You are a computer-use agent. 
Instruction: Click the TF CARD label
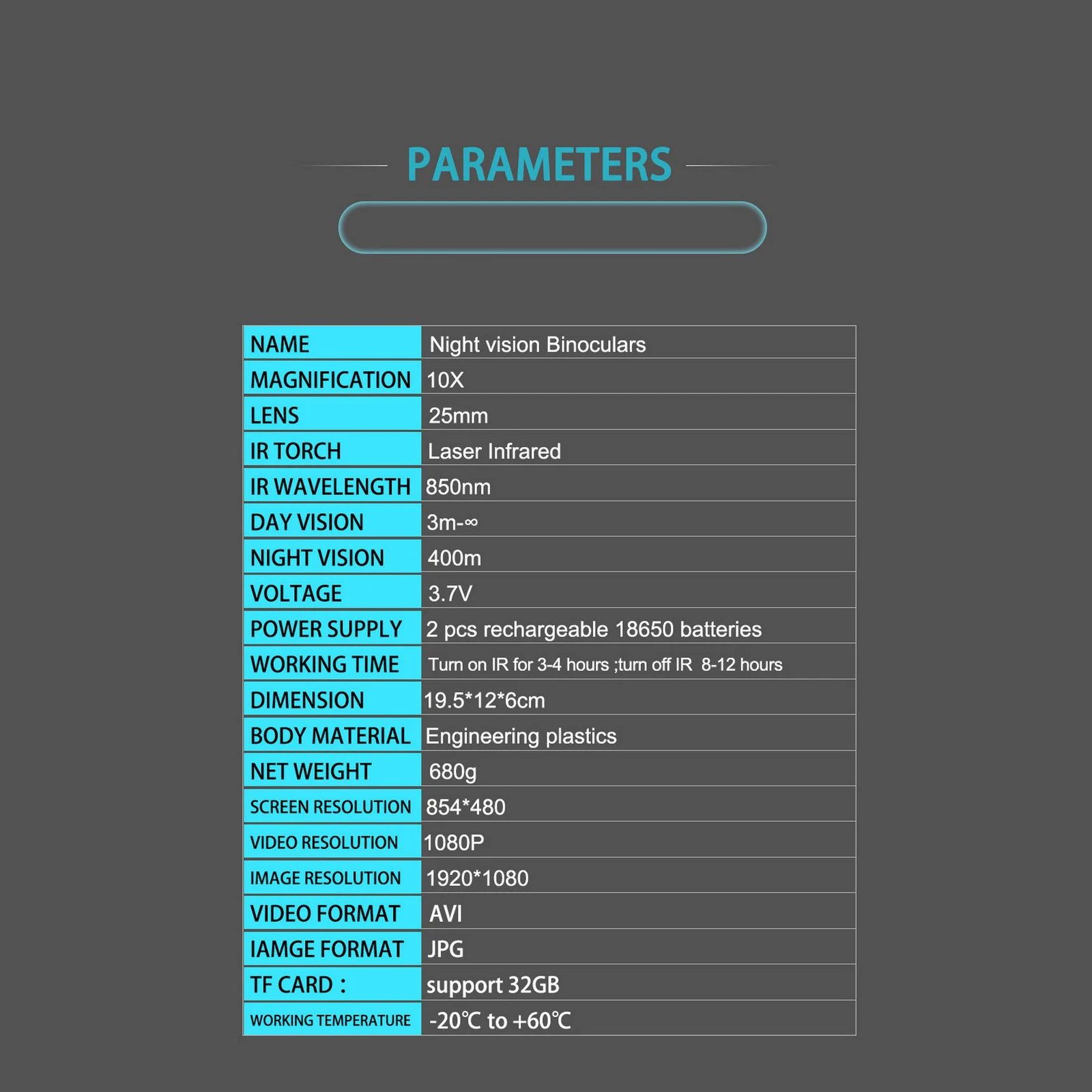[298, 985]
